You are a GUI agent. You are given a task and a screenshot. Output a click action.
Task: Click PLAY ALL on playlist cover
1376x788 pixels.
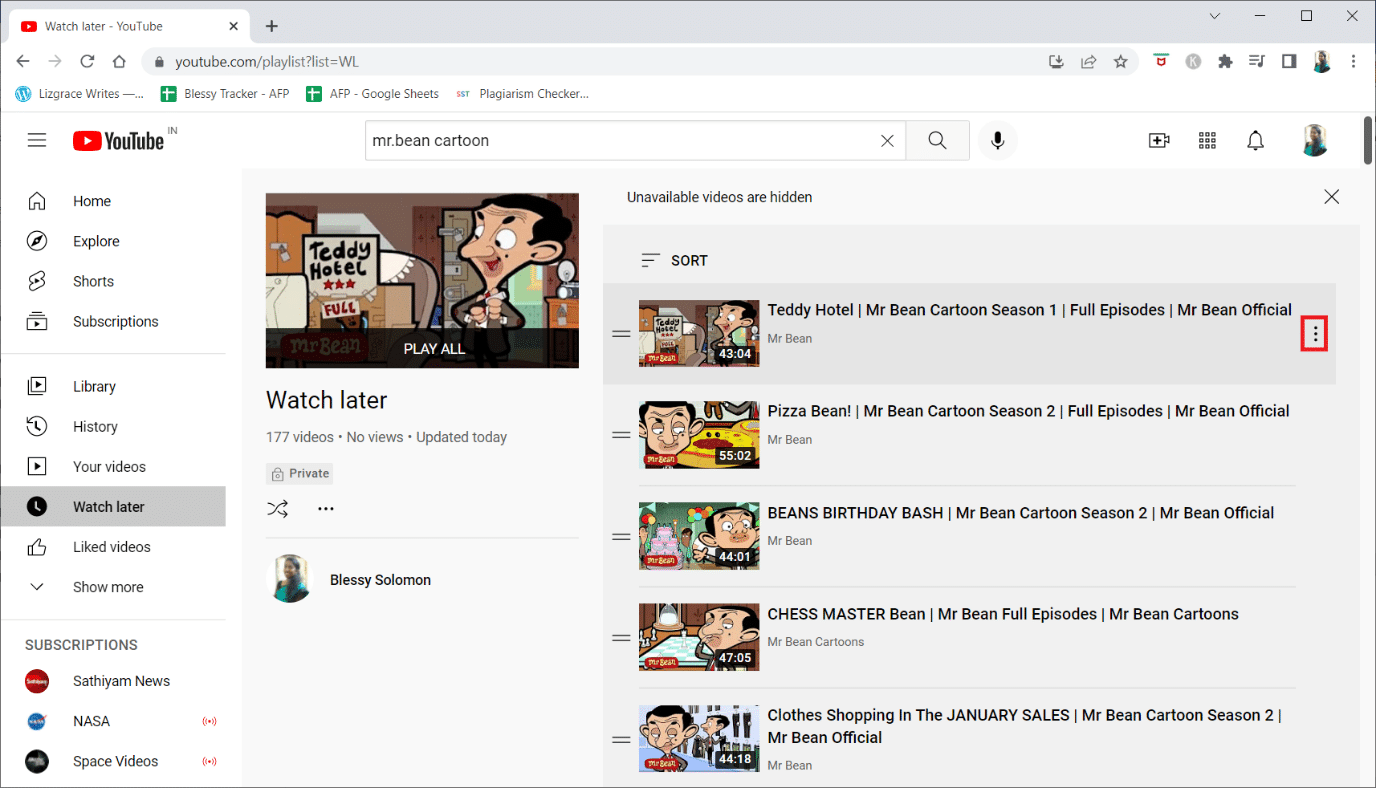pos(433,349)
